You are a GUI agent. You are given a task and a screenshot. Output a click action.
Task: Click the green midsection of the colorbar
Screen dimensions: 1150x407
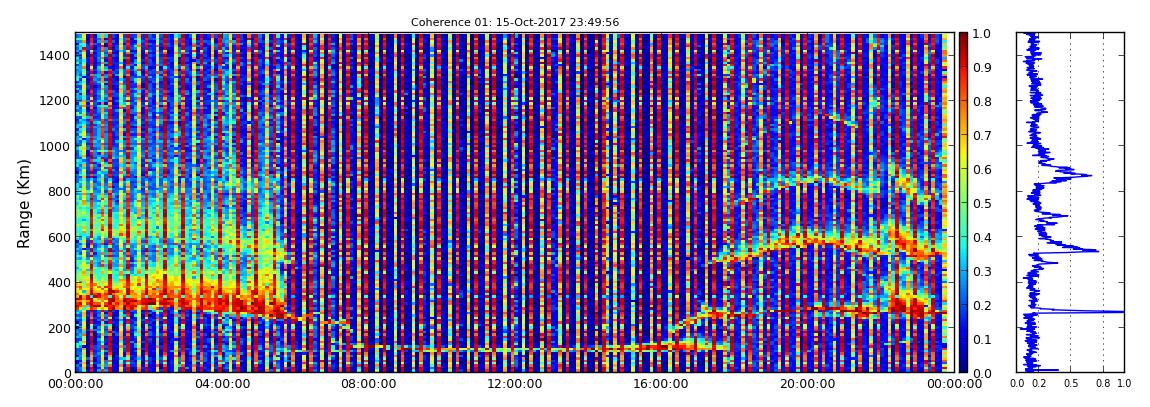tap(963, 203)
